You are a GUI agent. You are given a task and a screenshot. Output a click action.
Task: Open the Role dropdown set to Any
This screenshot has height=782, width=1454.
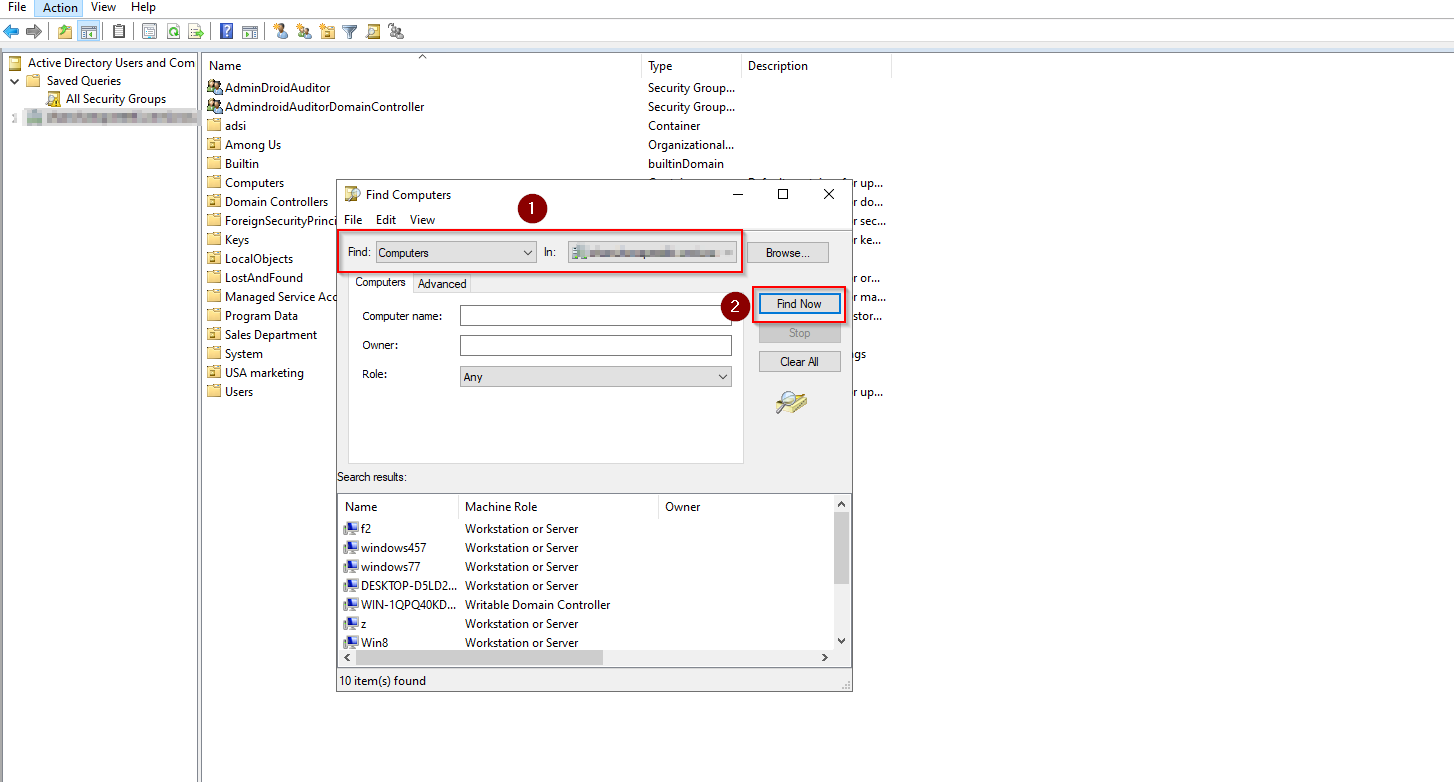595,377
